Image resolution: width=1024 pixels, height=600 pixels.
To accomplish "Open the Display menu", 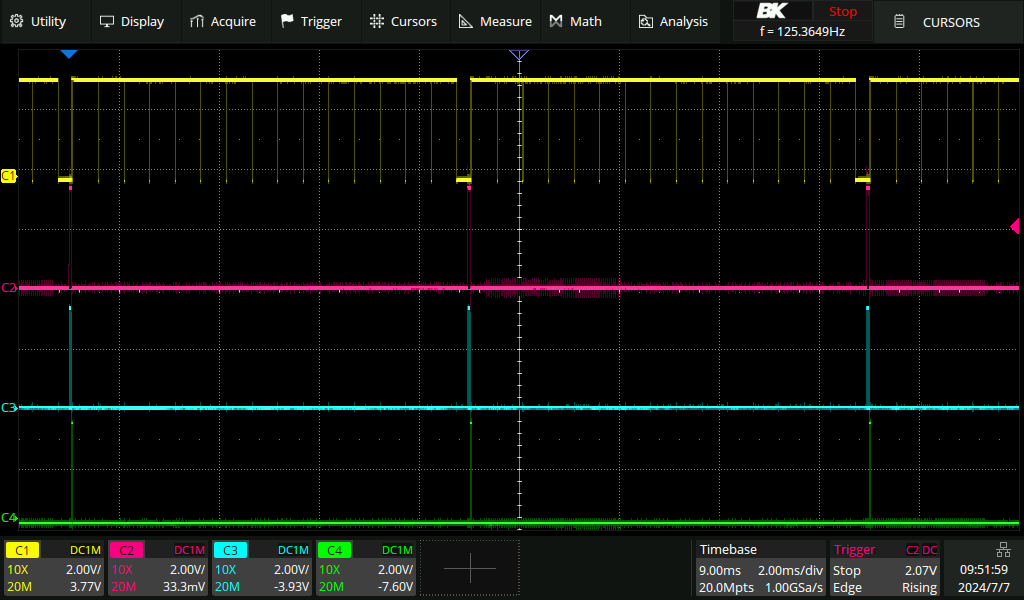I will click(x=131, y=22).
